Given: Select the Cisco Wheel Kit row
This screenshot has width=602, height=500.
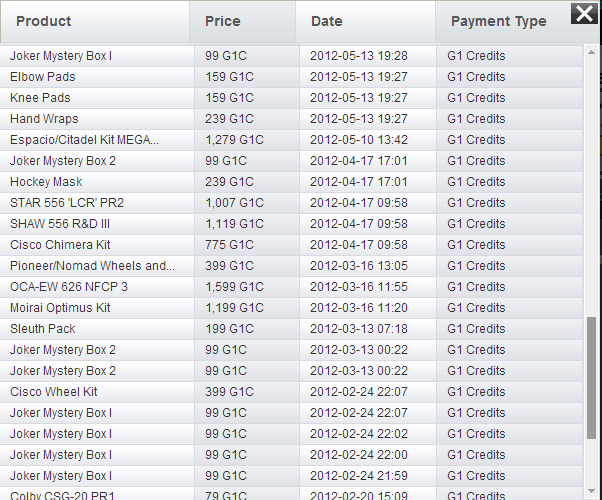Looking at the screenshot, I should (54, 392).
